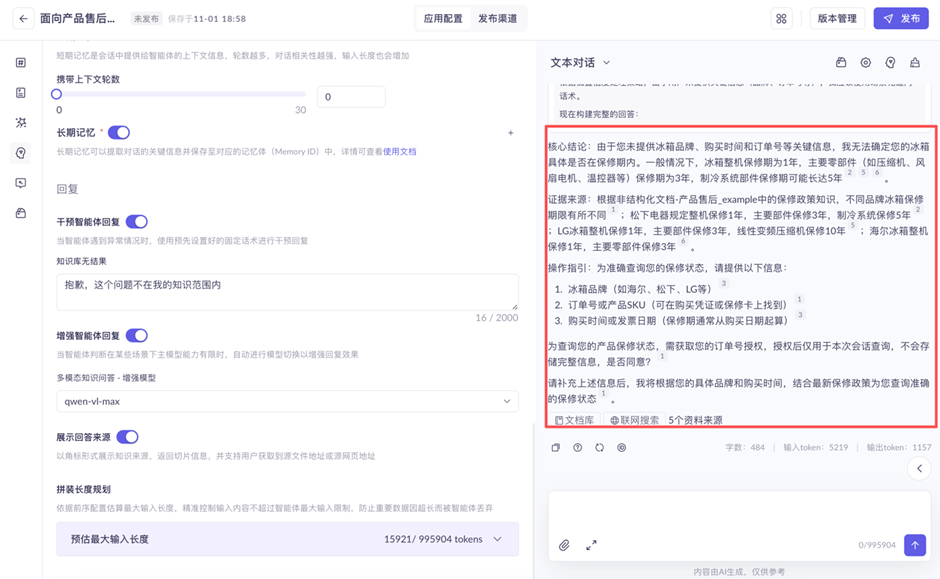Click the 5个资料来源 label
940x579 pixels.
pos(695,420)
